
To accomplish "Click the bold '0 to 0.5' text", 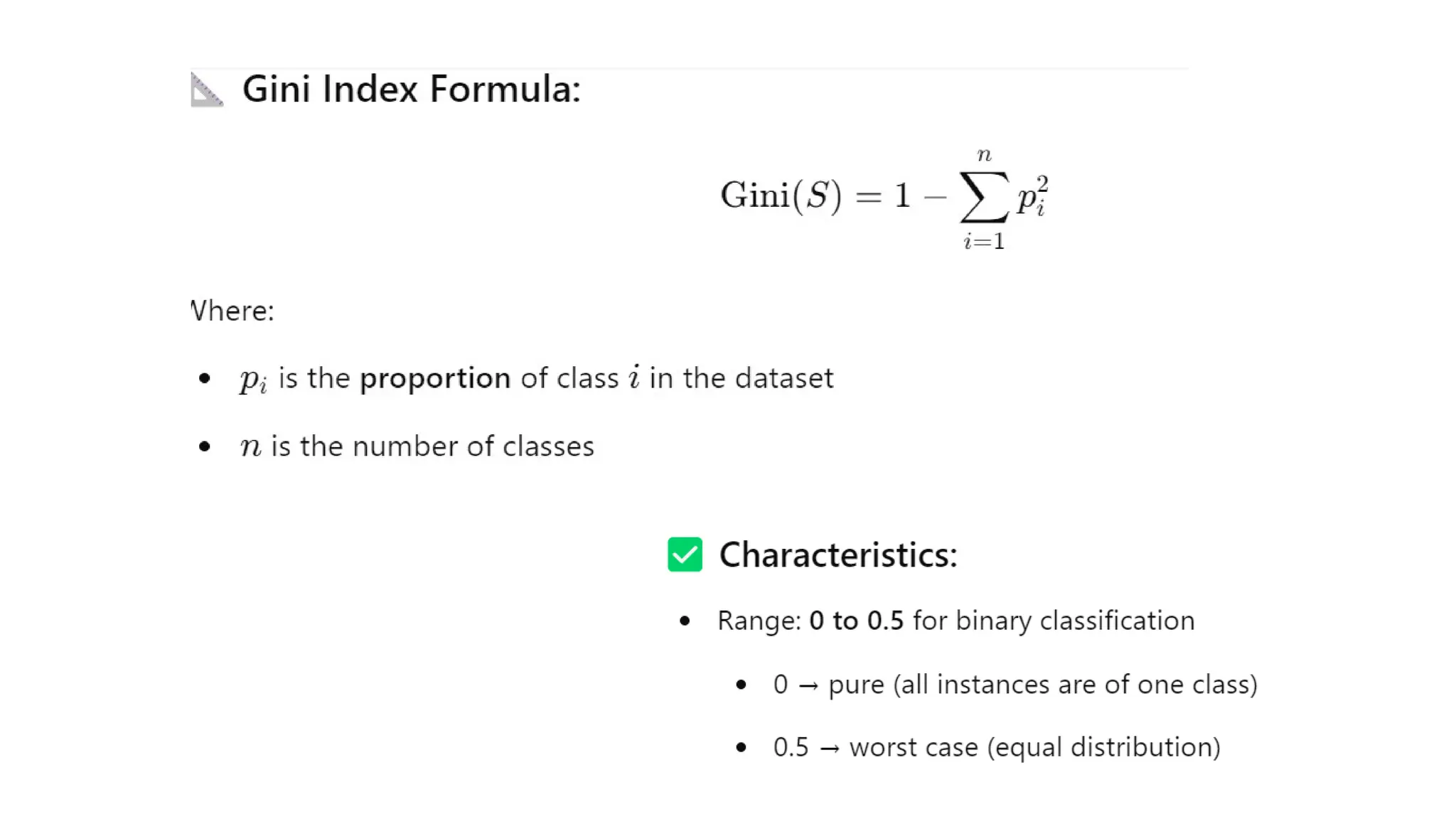I will [x=856, y=621].
